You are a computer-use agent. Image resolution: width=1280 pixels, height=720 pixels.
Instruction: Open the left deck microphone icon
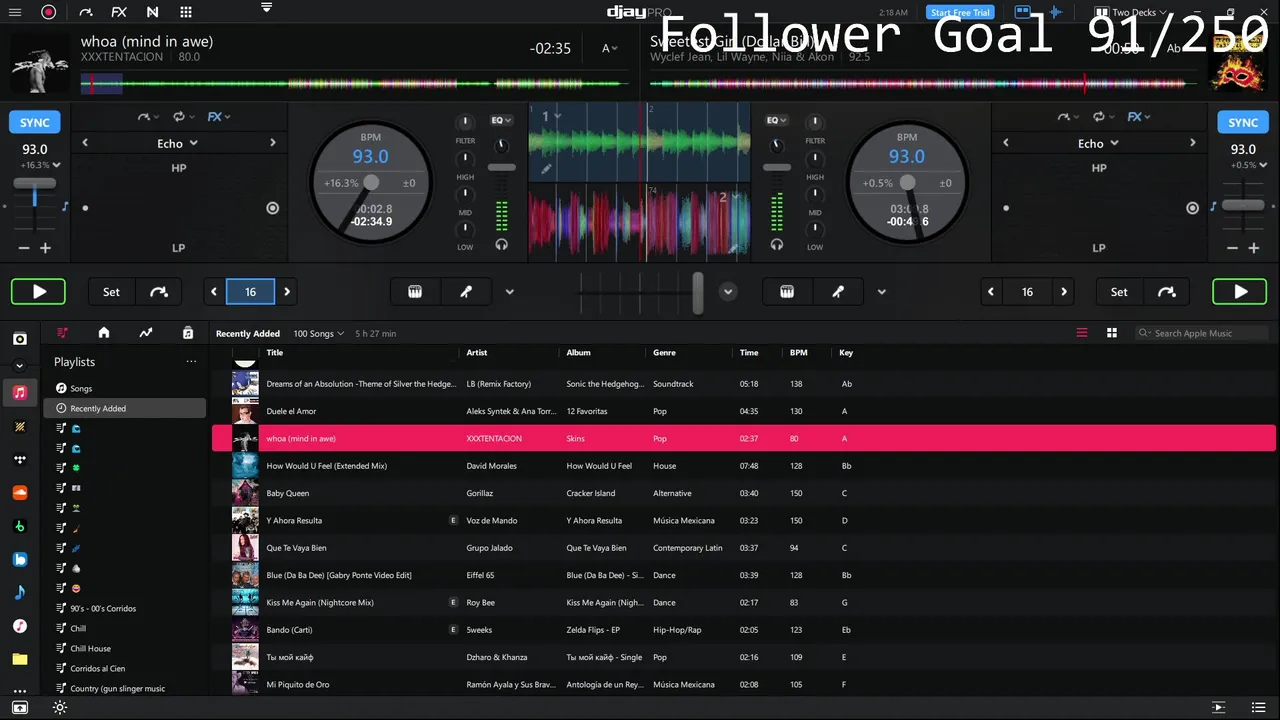point(465,292)
